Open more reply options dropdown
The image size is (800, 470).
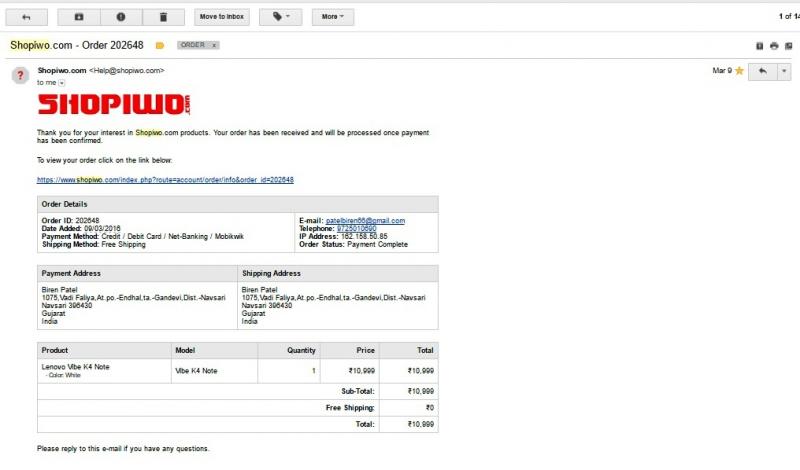pos(784,71)
